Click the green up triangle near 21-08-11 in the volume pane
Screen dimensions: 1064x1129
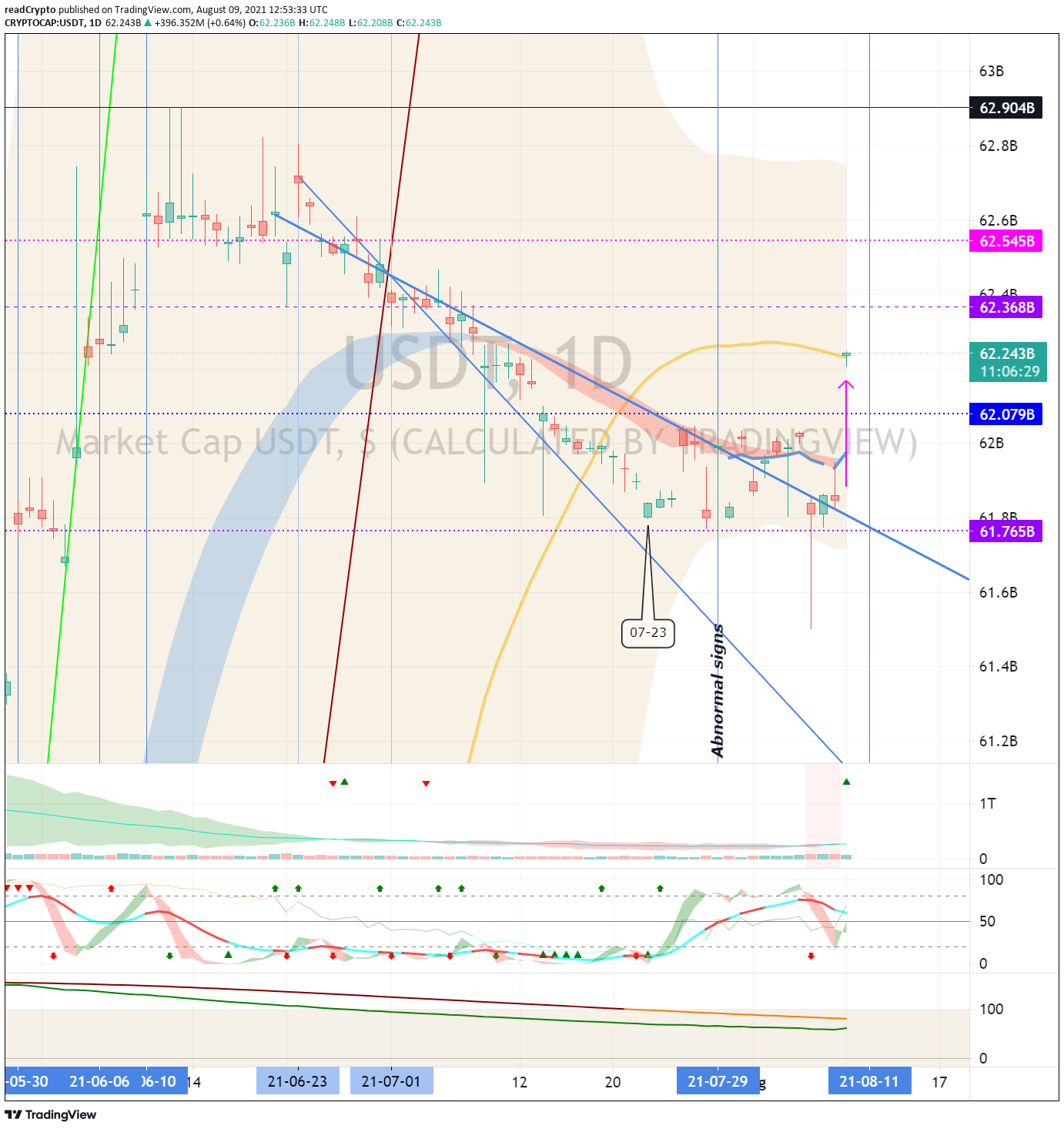[x=846, y=782]
